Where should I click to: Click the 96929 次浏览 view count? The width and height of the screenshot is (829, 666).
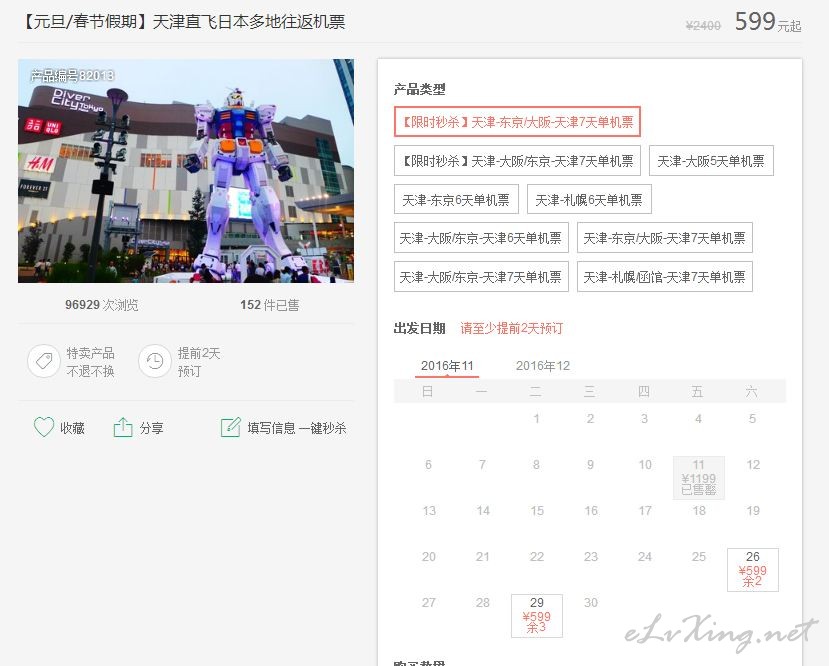(x=102, y=305)
